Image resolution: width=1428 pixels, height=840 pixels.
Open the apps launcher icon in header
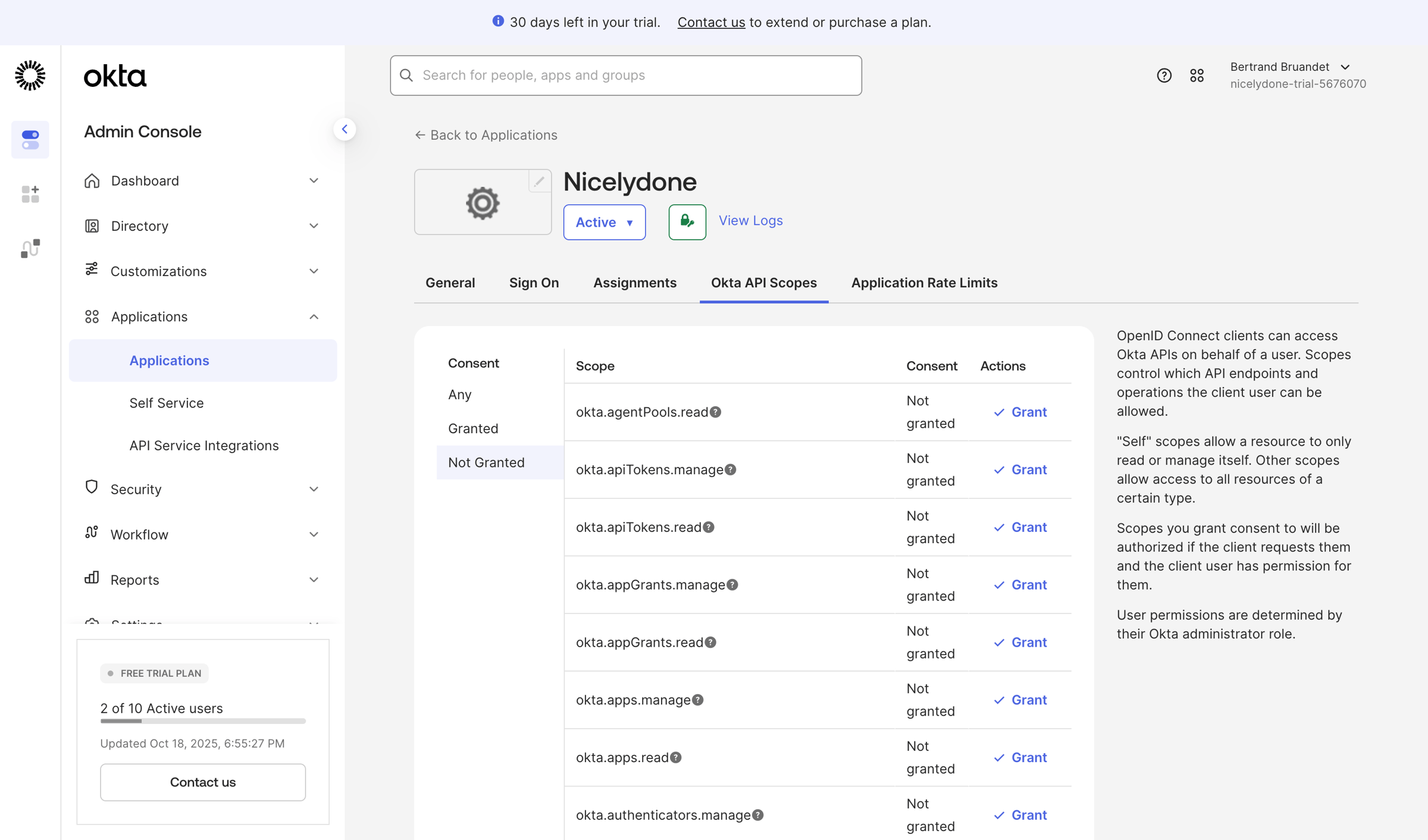[1197, 76]
